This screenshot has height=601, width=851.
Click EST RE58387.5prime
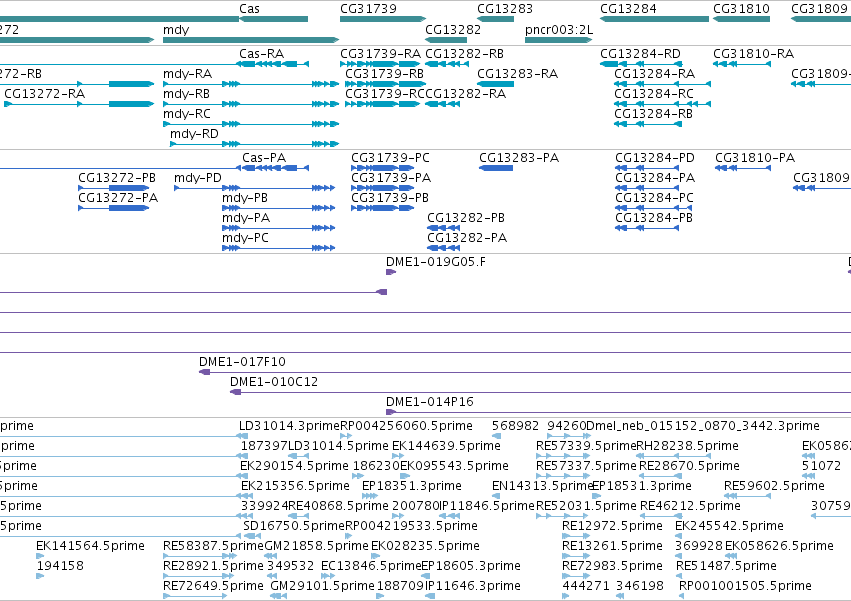(x=213, y=546)
